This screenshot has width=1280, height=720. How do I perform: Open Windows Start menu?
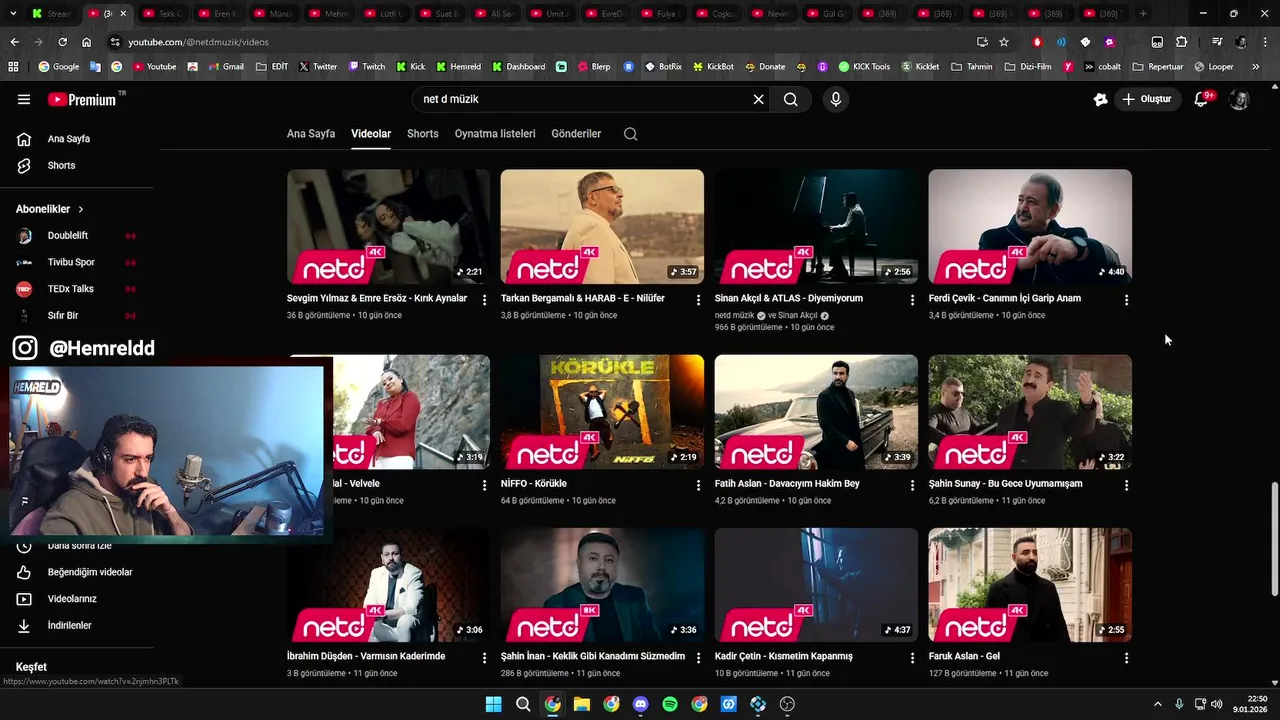[493, 704]
